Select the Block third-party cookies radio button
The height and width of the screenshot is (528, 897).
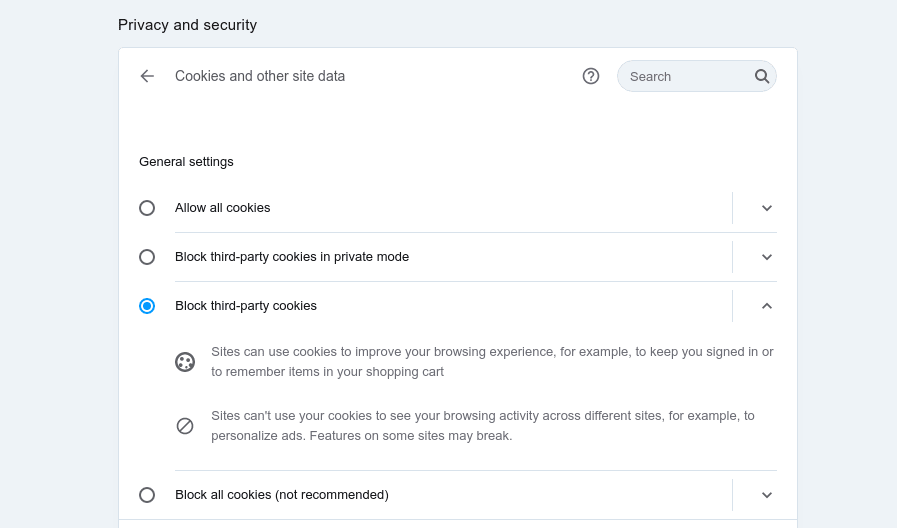[x=147, y=306]
